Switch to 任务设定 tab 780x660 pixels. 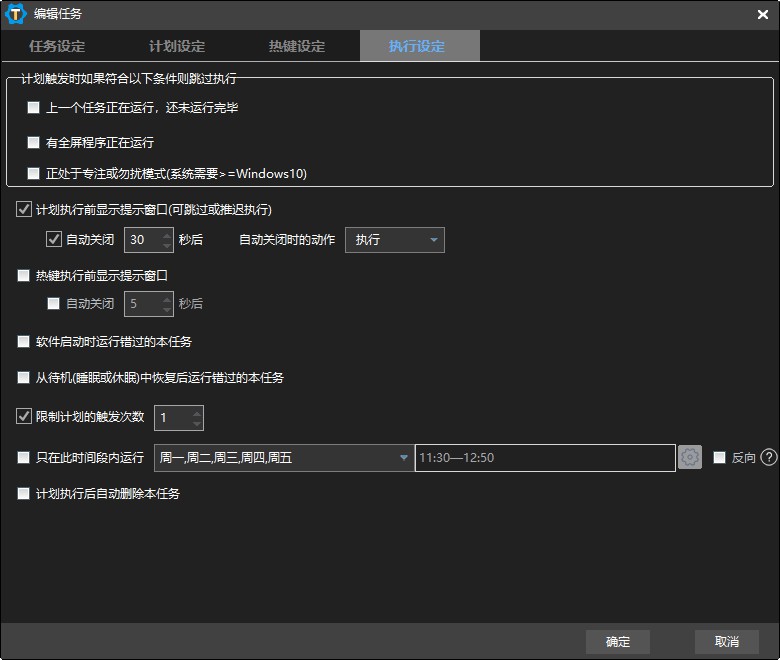[x=57, y=46]
